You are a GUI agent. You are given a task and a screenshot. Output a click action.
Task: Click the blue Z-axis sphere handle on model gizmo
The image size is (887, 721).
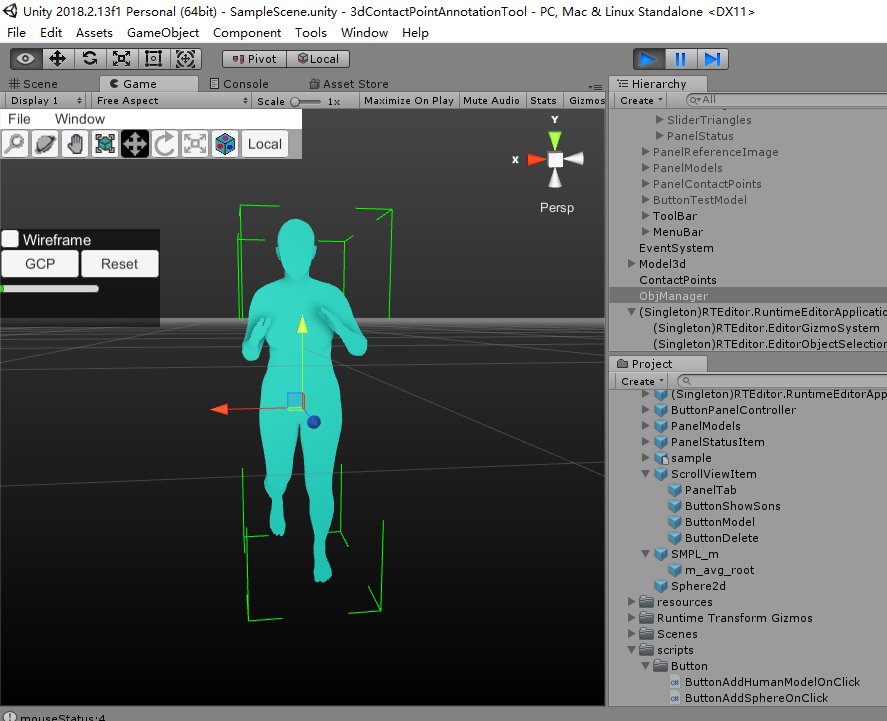[x=314, y=422]
